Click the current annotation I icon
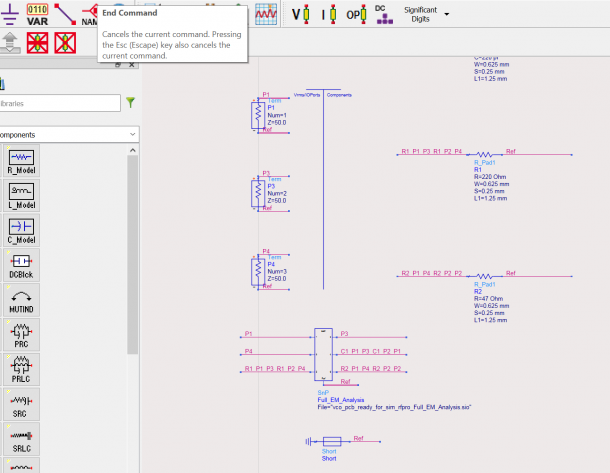This screenshot has height=473, width=610. pos(329,14)
